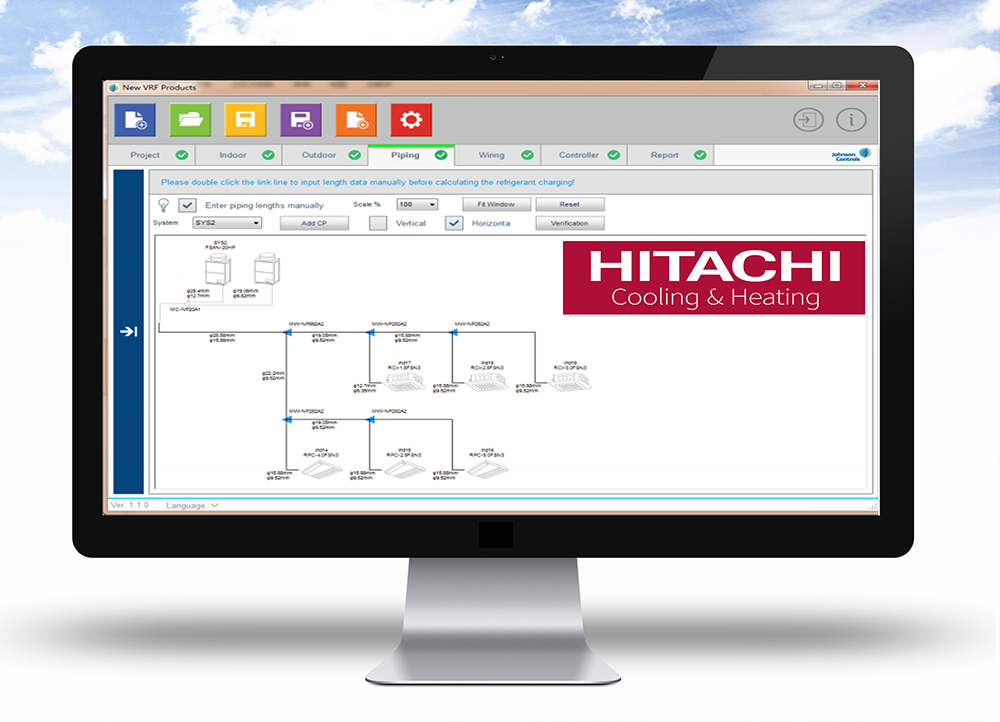Click the purple Save As icon
1000x722 pixels.
tap(300, 120)
